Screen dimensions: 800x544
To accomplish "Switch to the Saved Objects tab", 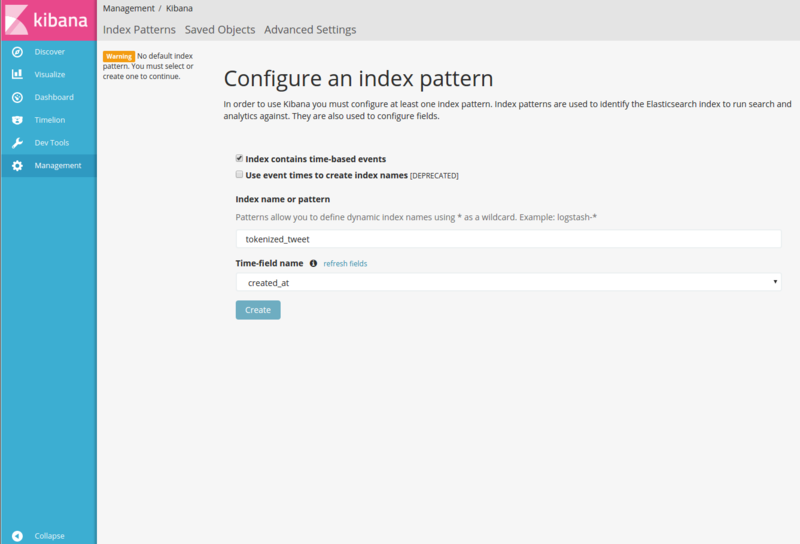I will pyautogui.click(x=220, y=30).
